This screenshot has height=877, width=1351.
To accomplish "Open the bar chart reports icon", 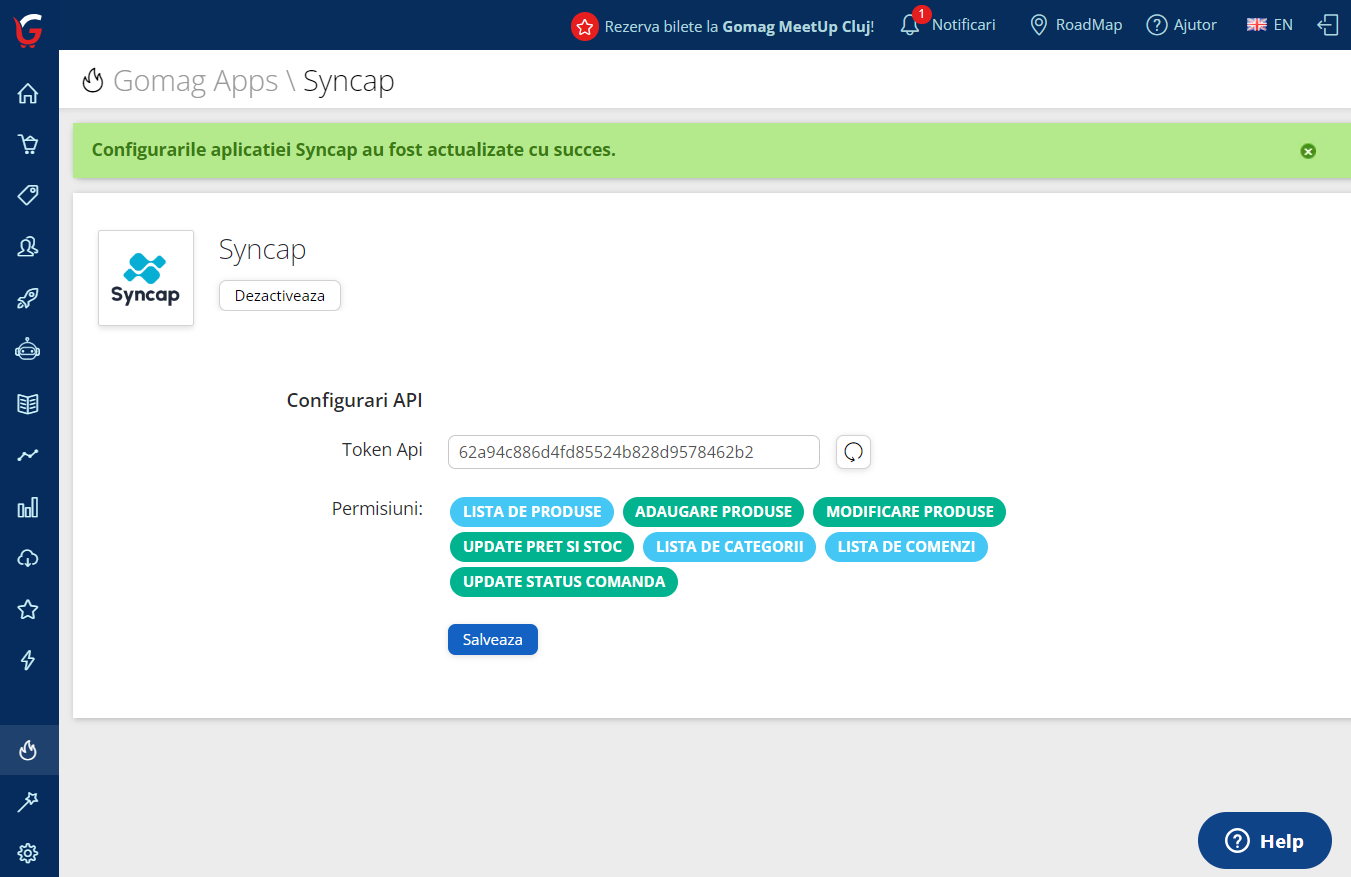I will [x=28, y=508].
